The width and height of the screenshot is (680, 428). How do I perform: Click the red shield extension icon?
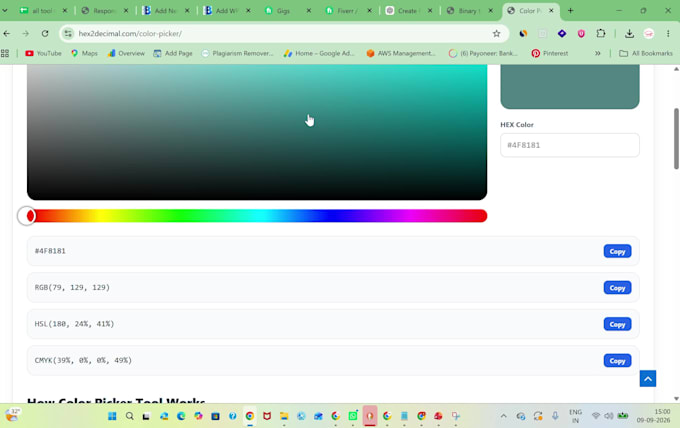click(581, 33)
